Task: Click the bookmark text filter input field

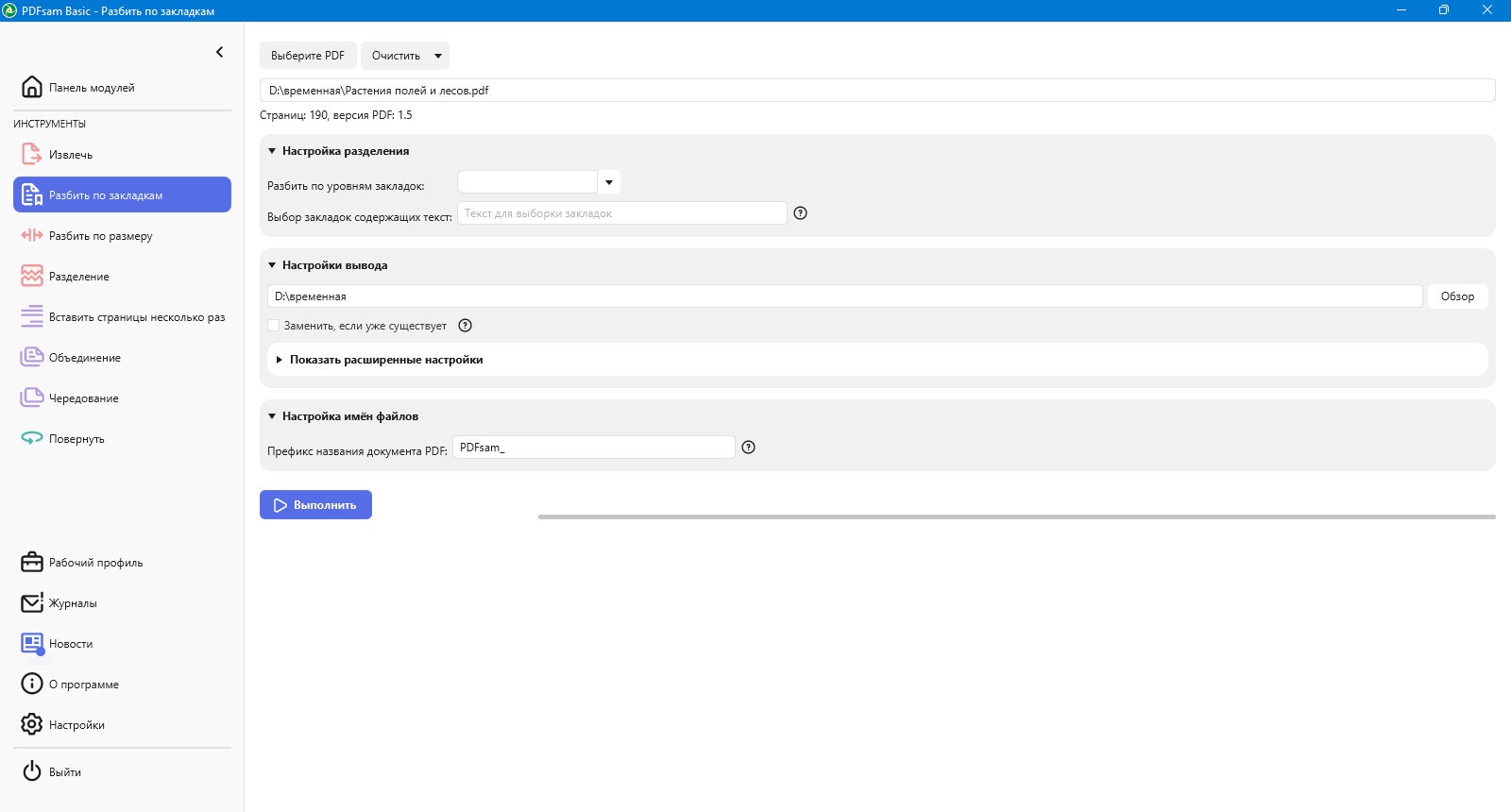Action: (x=621, y=213)
